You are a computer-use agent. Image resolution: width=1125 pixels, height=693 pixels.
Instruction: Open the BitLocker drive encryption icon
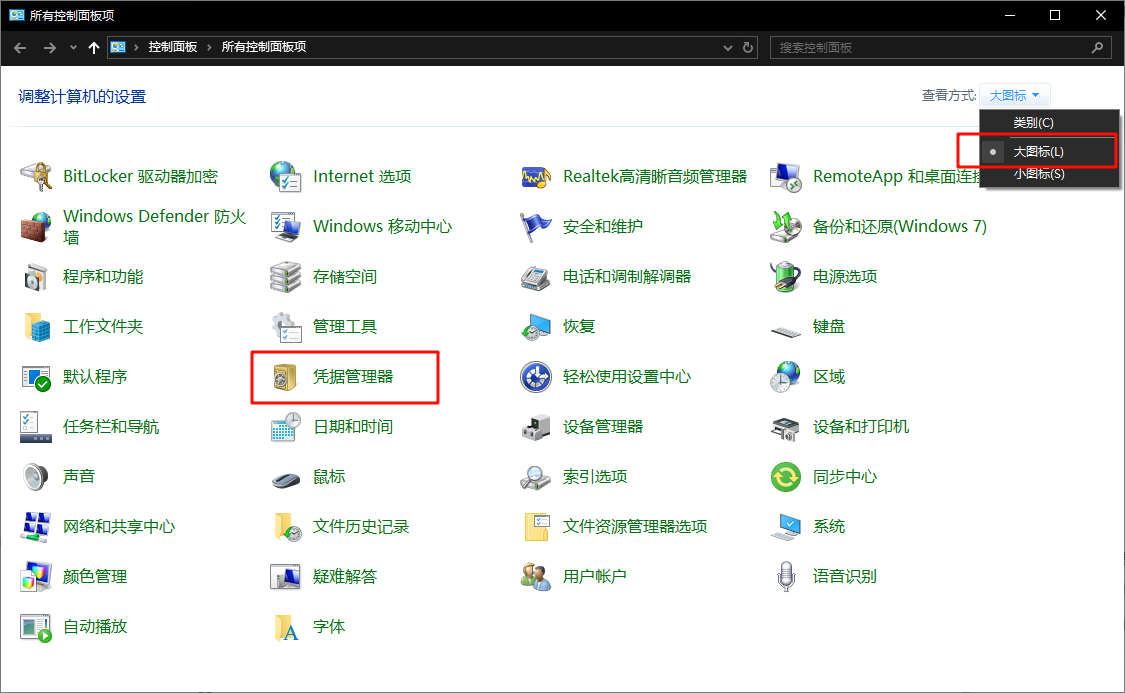[x=36, y=176]
